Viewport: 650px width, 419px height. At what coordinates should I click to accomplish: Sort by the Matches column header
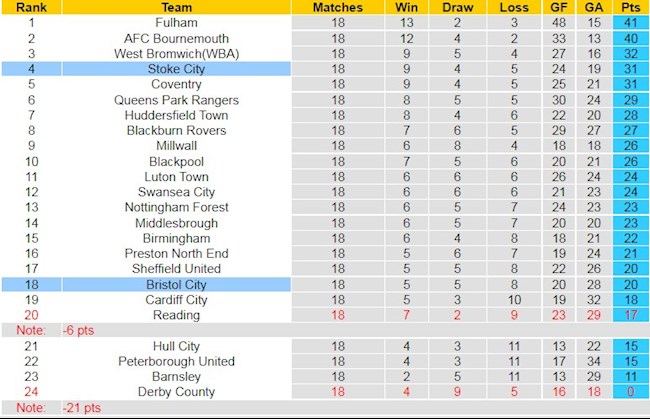(x=338, y=7)
